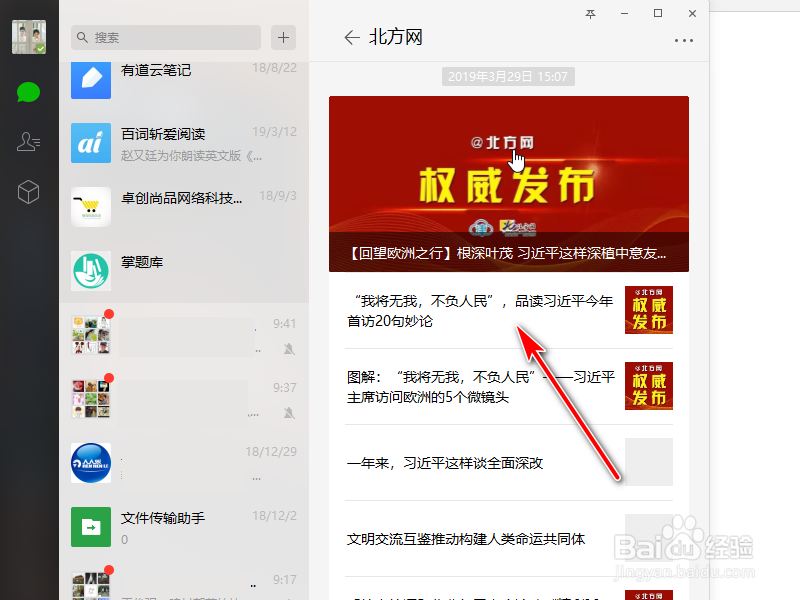
Task: Click your profile avatar at top left
Action: pos(28,36)
